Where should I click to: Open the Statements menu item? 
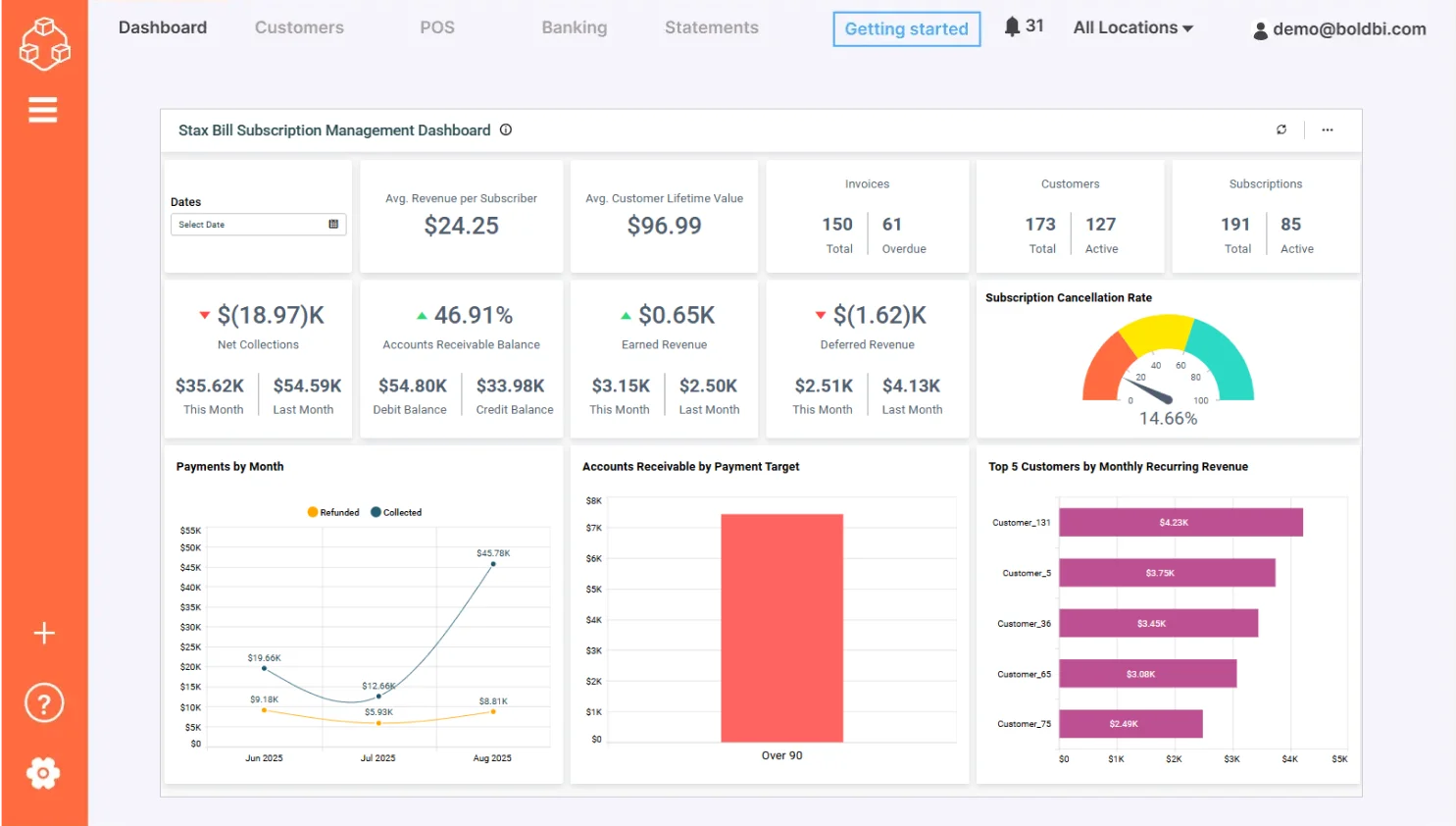711,27
